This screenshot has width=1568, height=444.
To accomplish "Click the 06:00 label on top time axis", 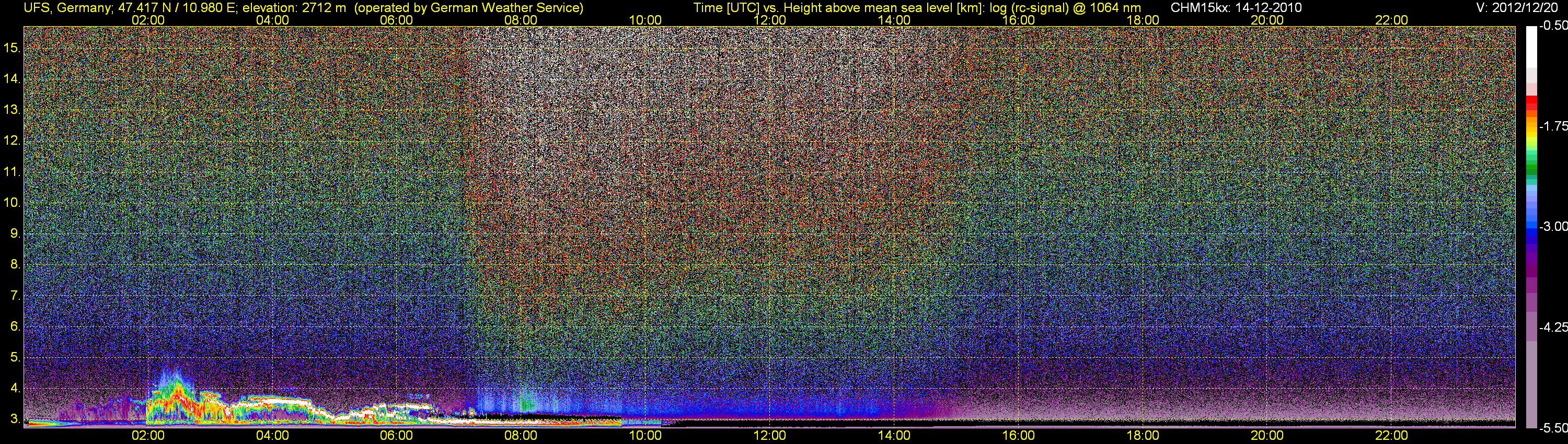I will 396,20.
